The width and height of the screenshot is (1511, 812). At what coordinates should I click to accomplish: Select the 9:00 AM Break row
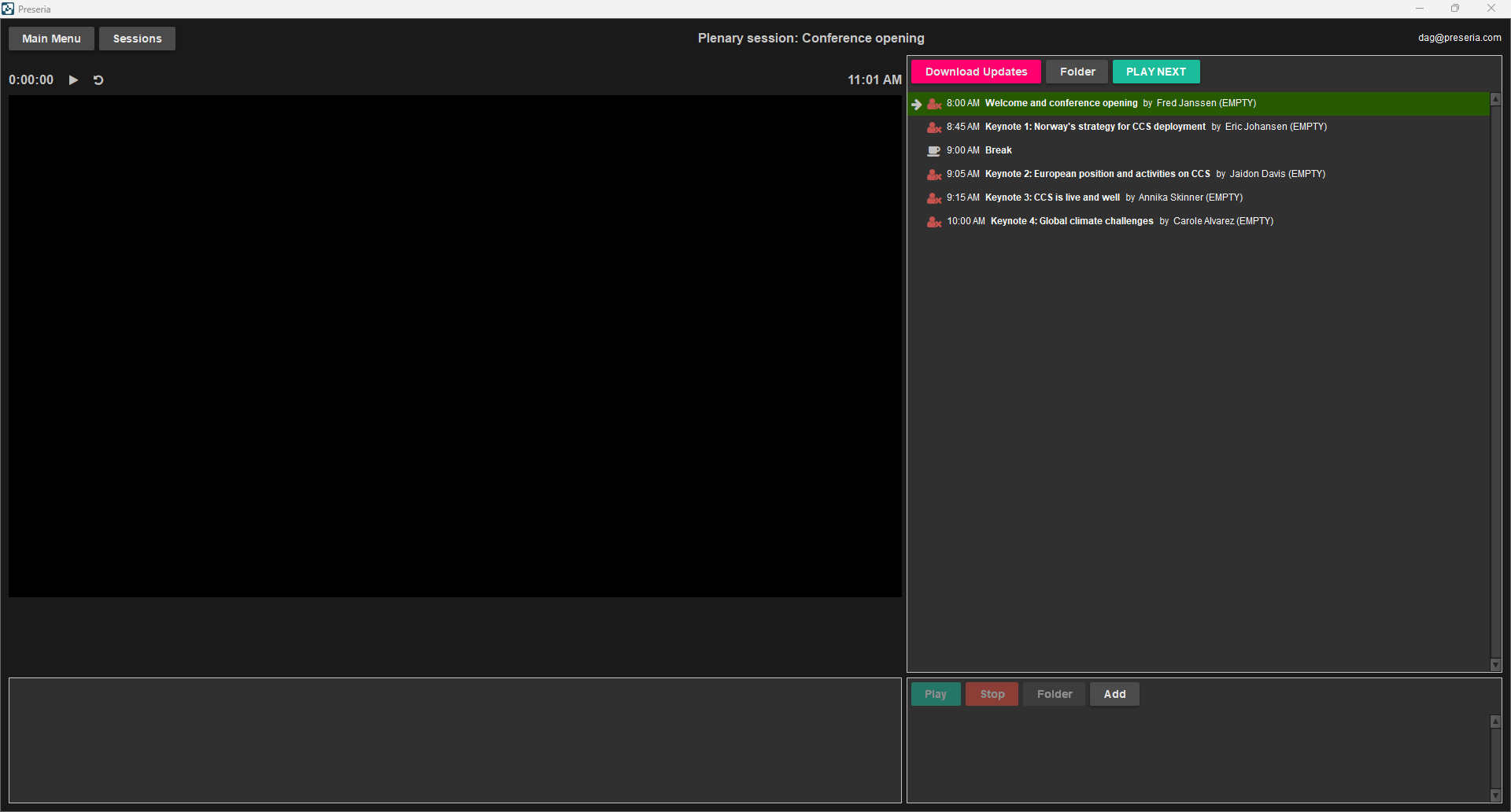coord(1199,150)
